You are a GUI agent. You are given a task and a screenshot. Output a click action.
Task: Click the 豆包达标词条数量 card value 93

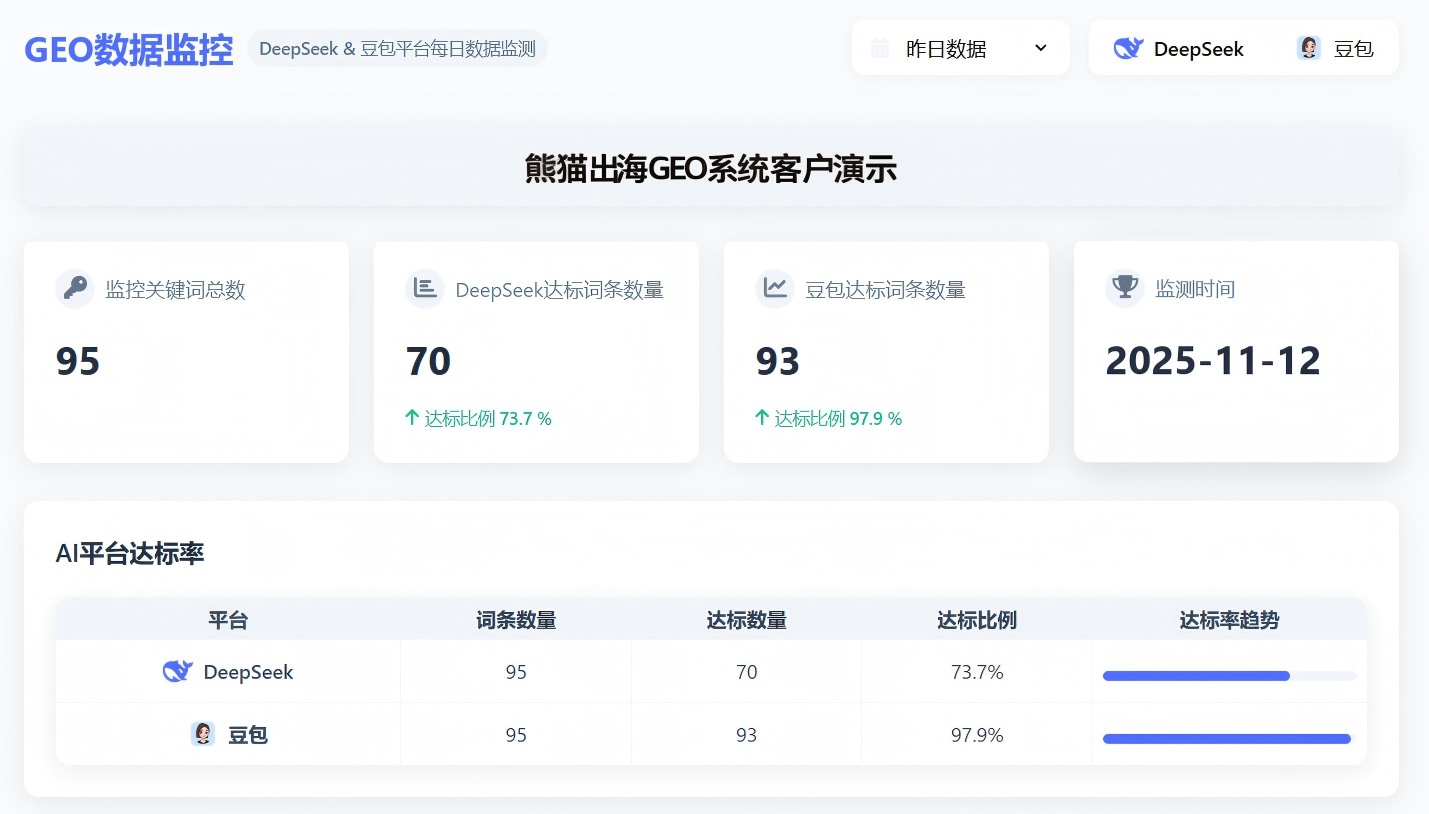[778, 361]
